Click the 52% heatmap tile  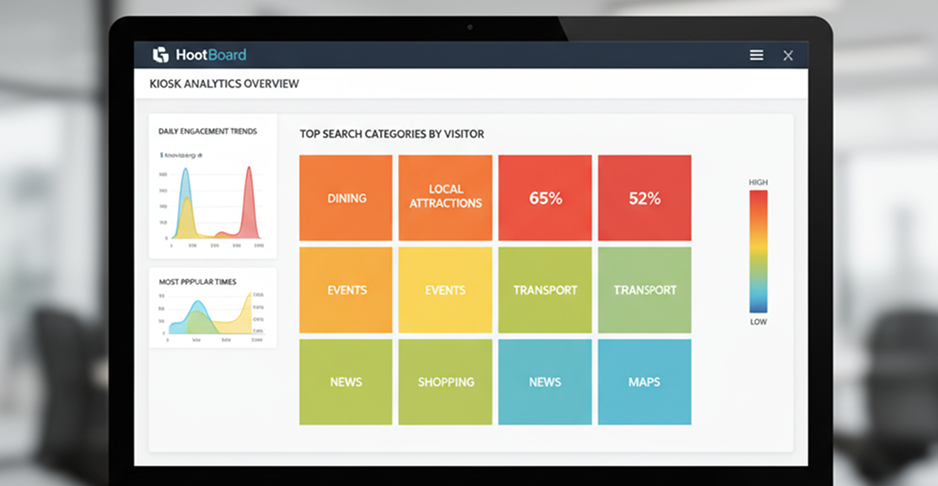click(644, 198)
